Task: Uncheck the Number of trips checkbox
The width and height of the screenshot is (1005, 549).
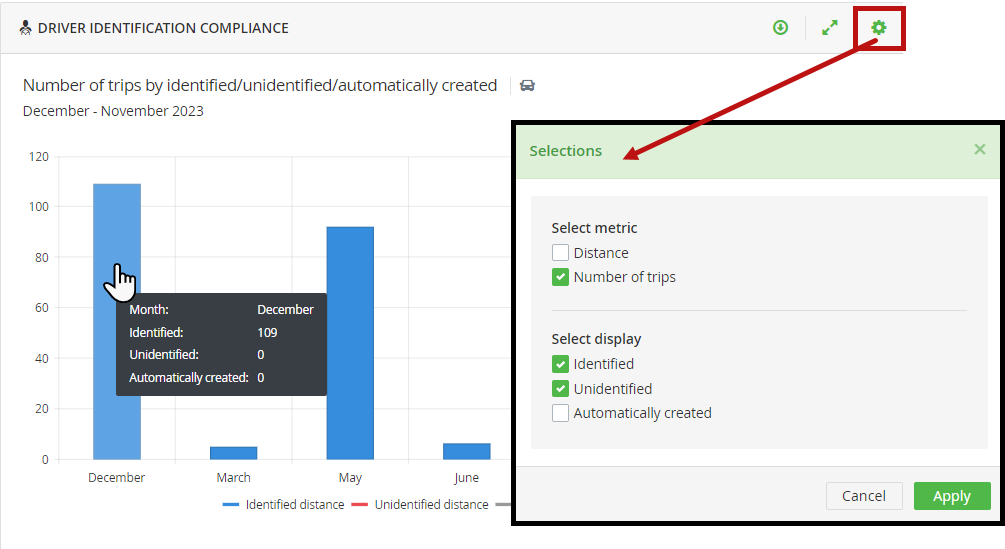Action: point(560,277)
